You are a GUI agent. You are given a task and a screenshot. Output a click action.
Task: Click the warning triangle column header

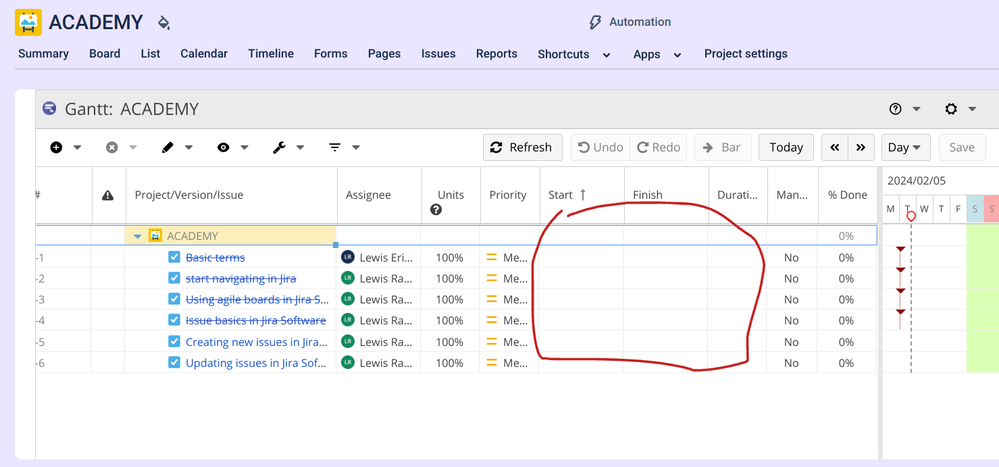108,195
